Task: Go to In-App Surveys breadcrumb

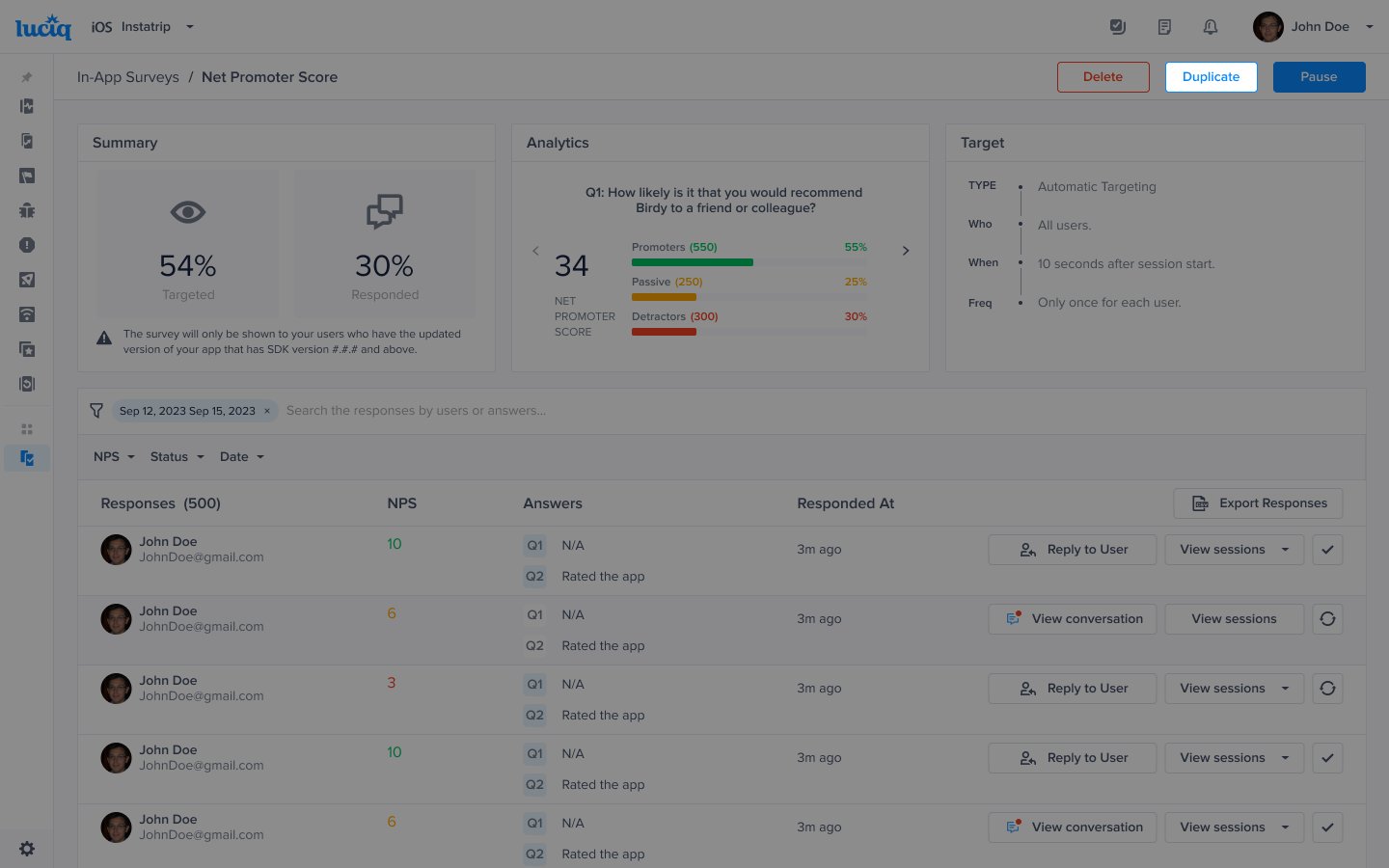Action: click(128, 77)
